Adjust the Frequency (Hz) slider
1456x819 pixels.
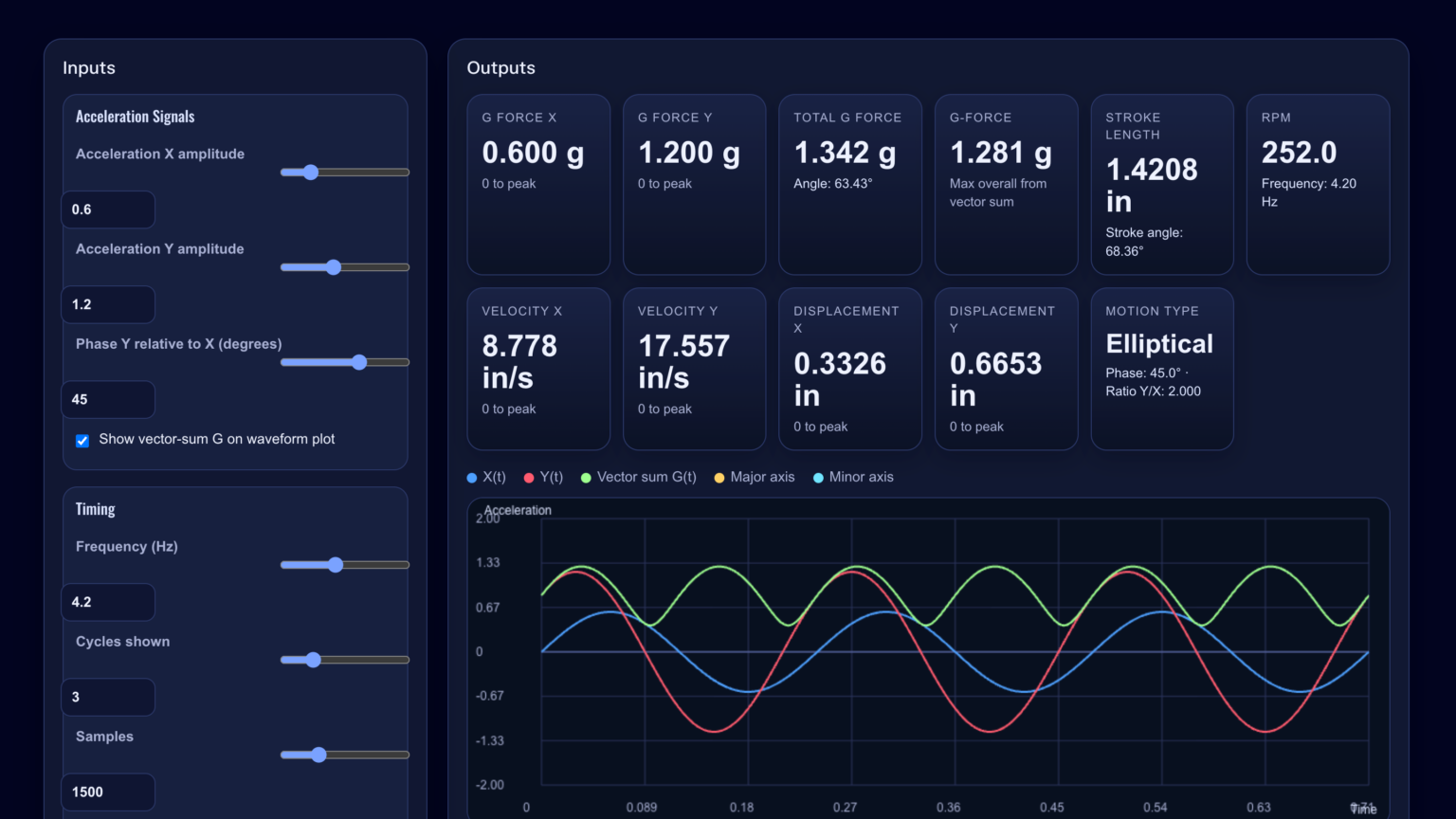[345, 565]
